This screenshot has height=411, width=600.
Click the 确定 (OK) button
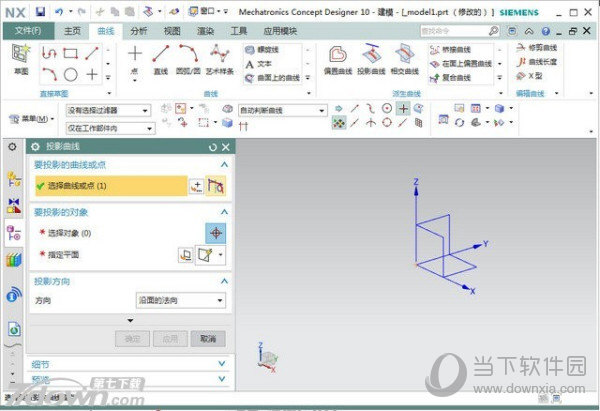(132, 338)
